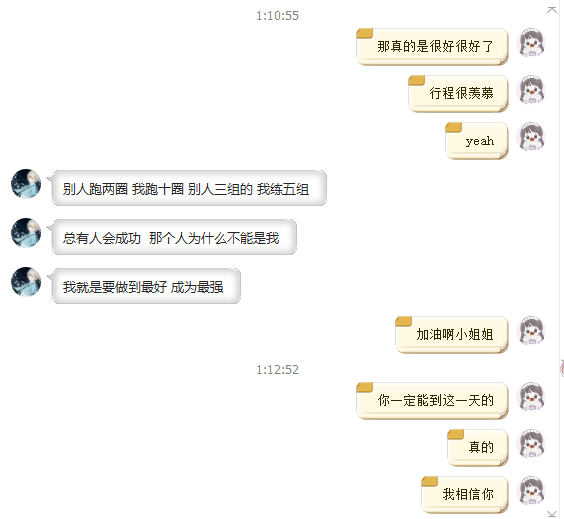Click avatar beside '我相信你' message
The image size is (564, 519).
point(531,491)
